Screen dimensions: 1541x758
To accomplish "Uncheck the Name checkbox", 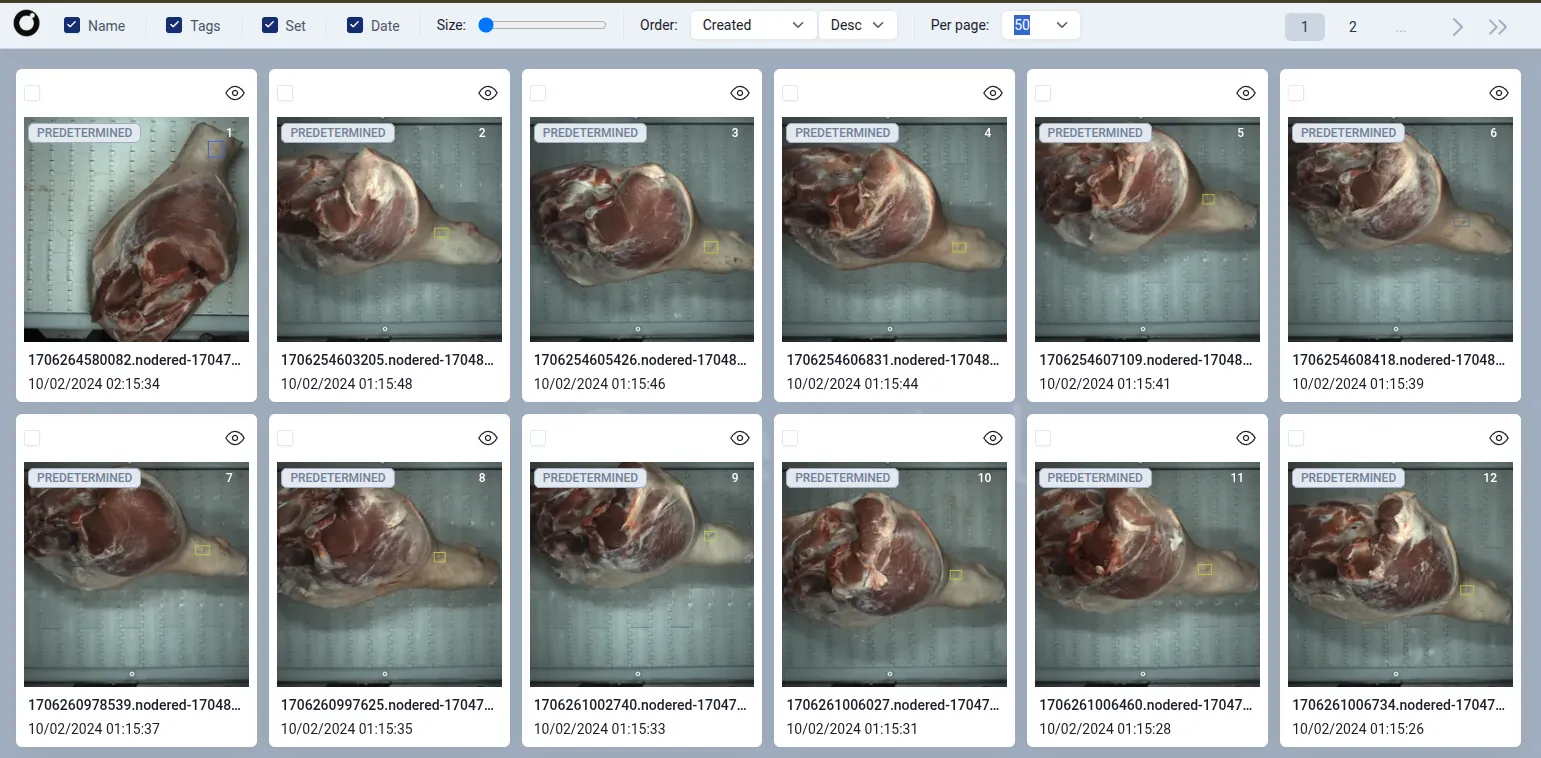I will 72,26.
